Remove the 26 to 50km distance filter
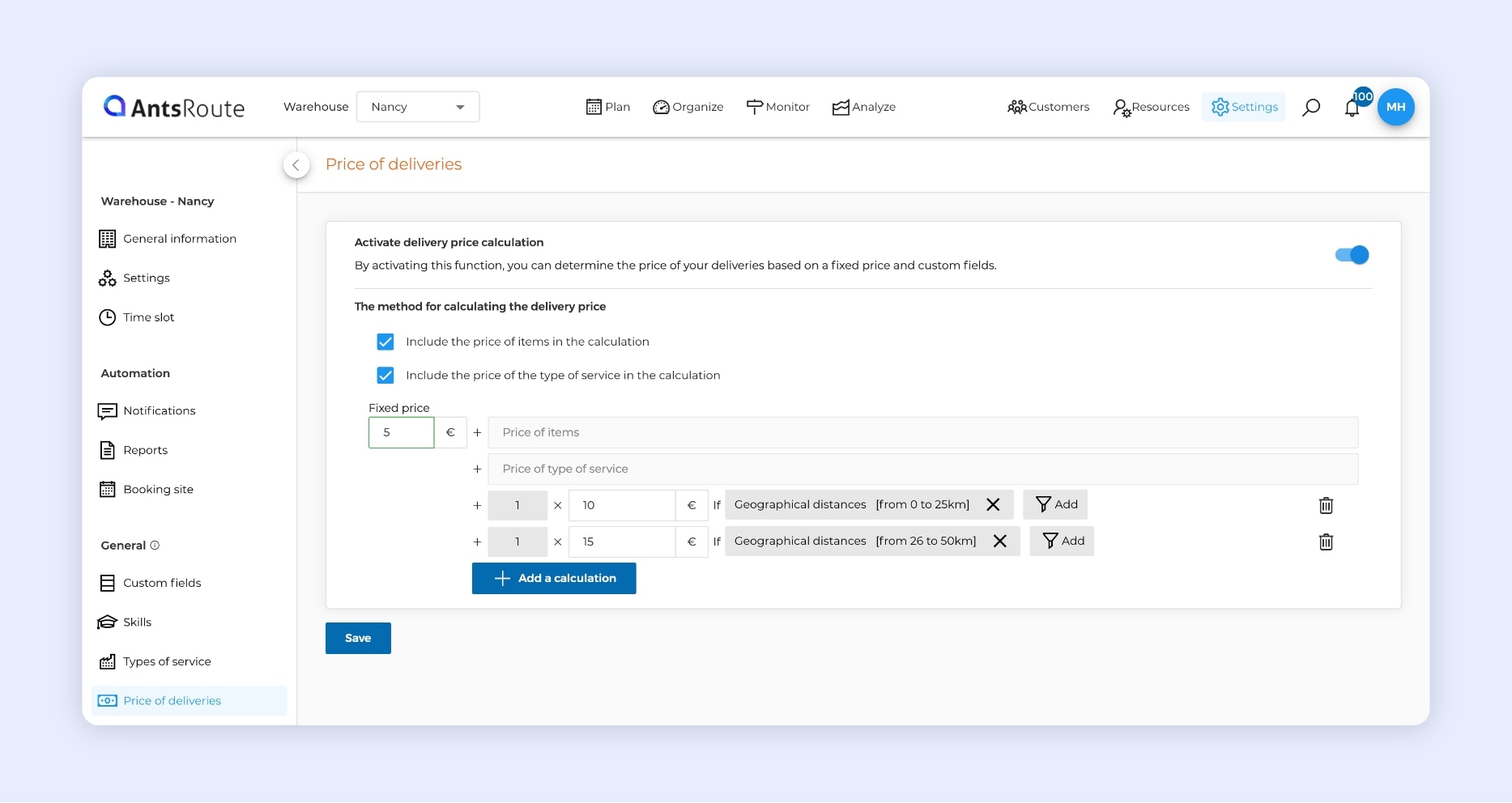Viewport: 1512px width, 803px height. (x=1000, y=541)
